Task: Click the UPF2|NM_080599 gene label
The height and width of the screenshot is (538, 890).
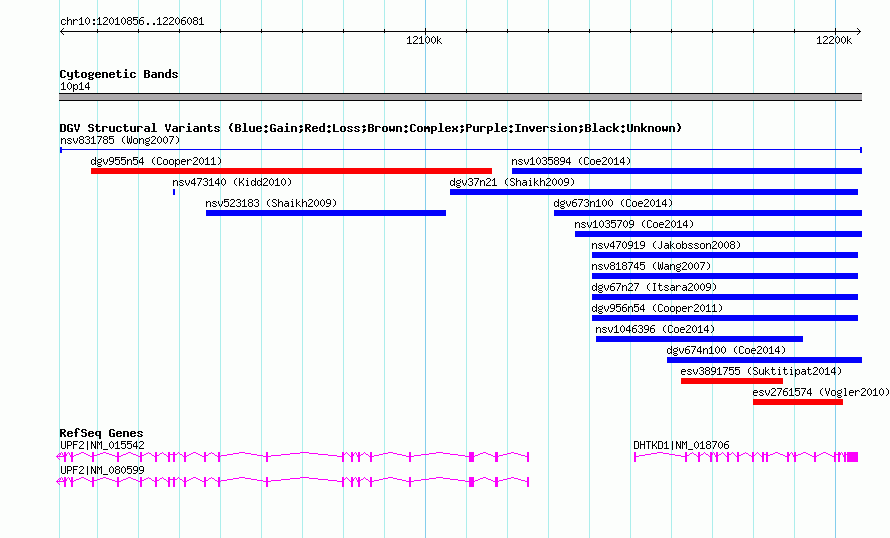Action: 102,470
